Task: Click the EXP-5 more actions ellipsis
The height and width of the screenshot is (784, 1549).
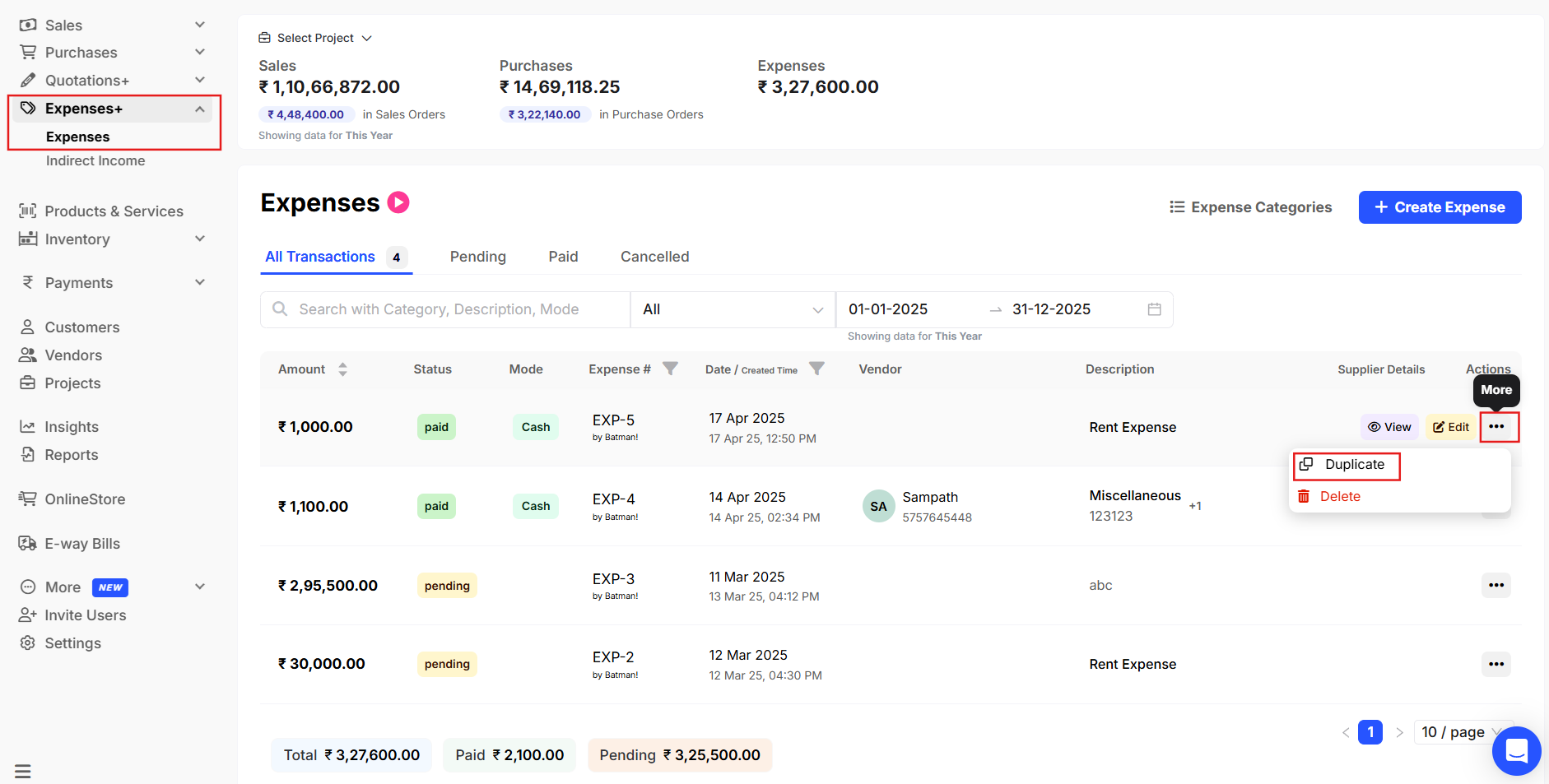Action: [x=1496, y=427]
